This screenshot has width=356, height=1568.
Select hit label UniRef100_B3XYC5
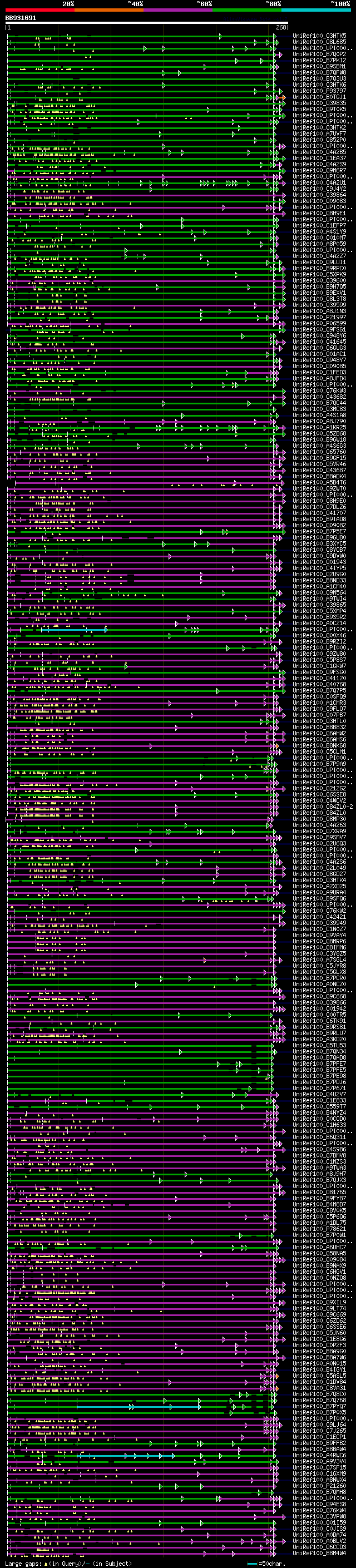pos(319,543)
